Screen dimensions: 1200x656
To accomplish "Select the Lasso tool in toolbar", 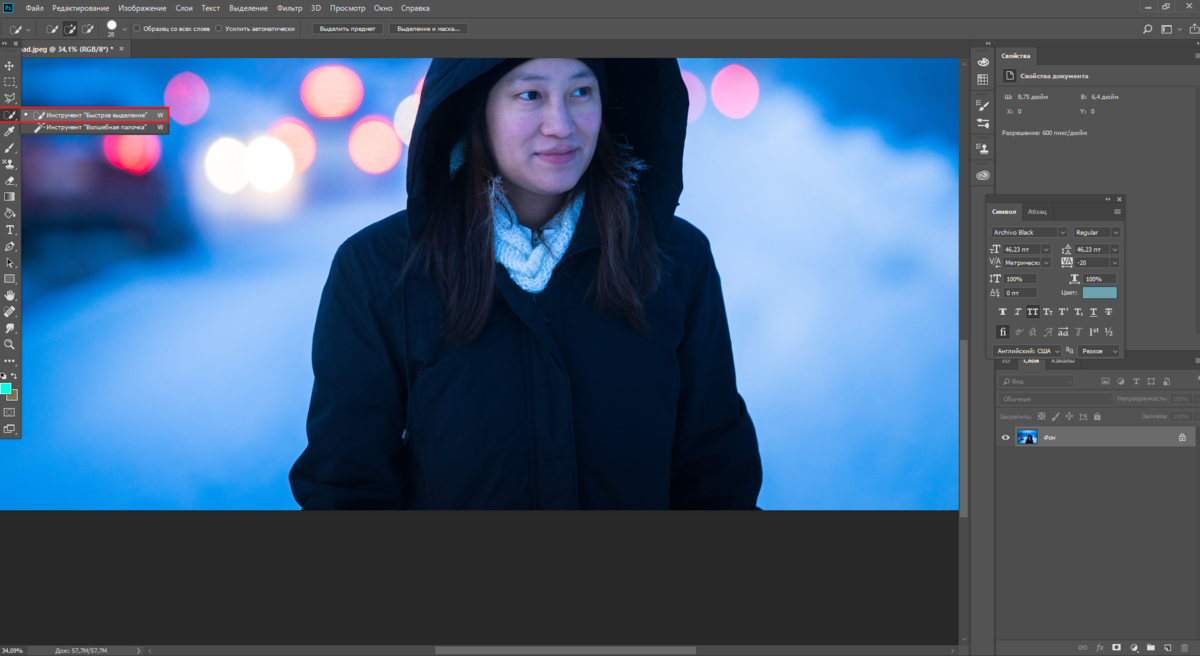I will click(10, 98).
